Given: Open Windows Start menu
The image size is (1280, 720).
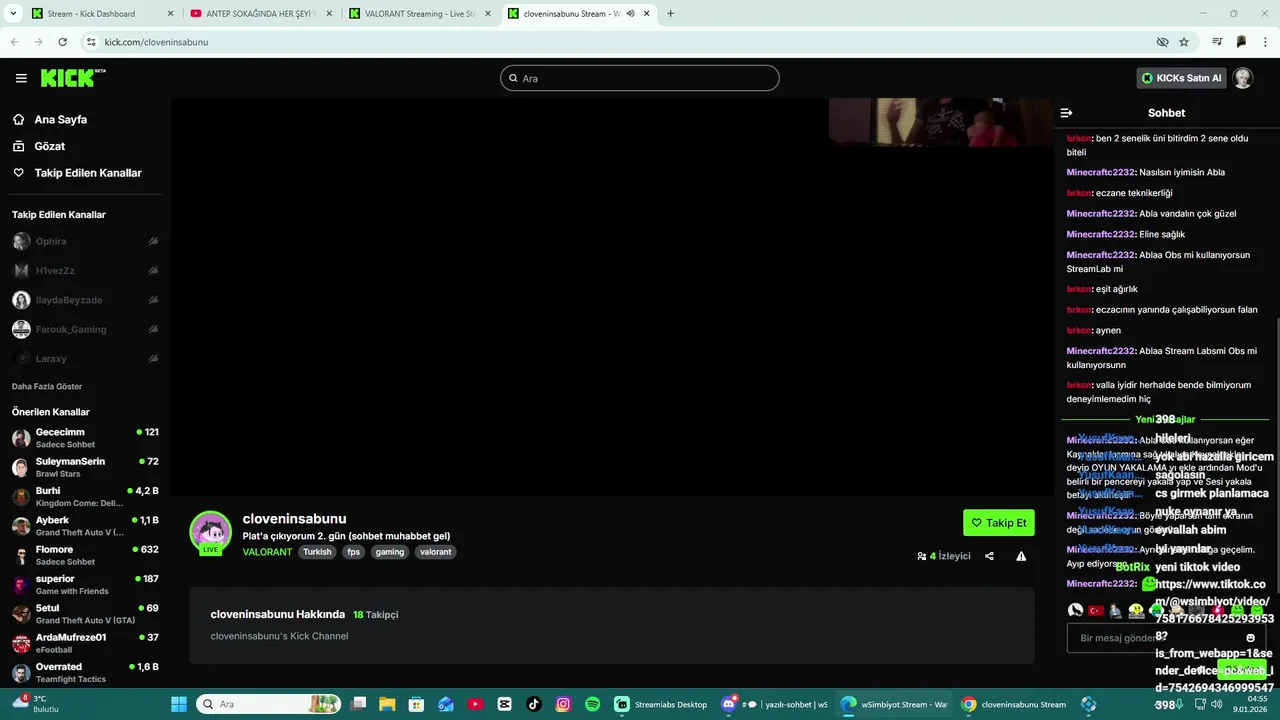Looking at the screenshot, I should click(x=179, y=704).
